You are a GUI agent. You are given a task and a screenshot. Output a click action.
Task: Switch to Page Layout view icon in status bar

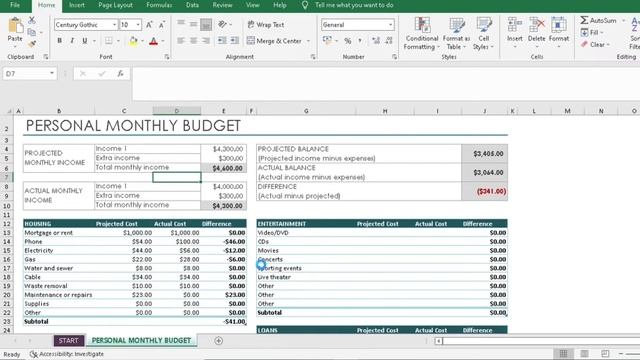pyautogui.click(x=584, y=353)
